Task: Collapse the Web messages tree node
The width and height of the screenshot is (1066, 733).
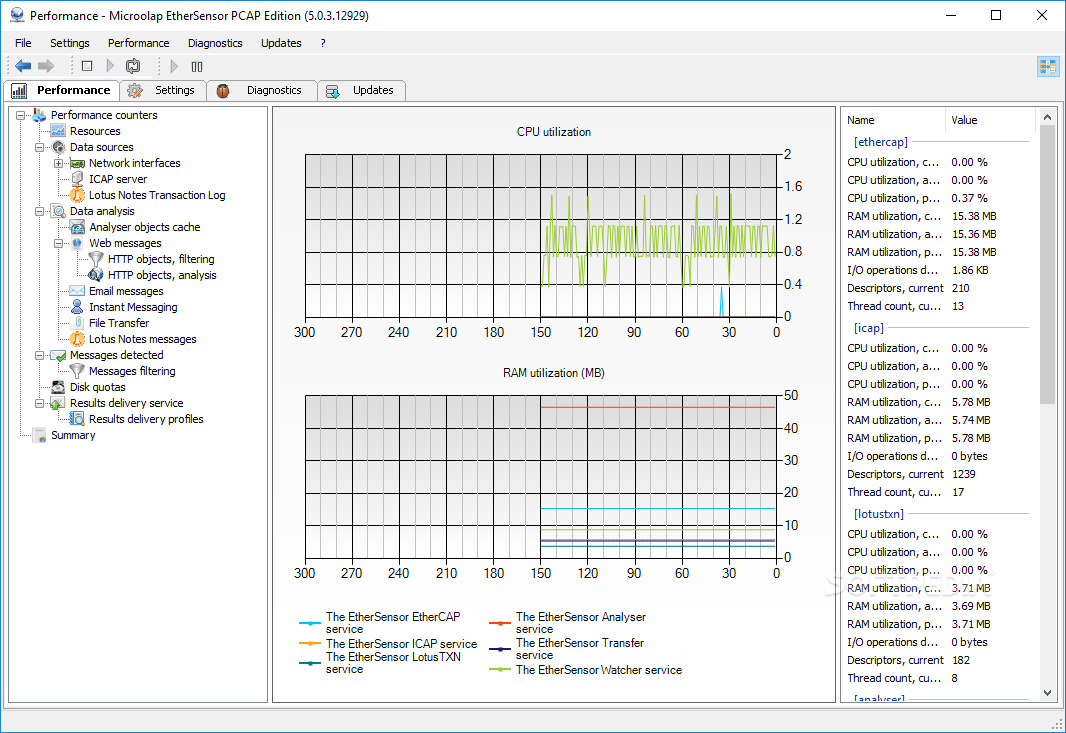Action: click(x=58, y=243)
